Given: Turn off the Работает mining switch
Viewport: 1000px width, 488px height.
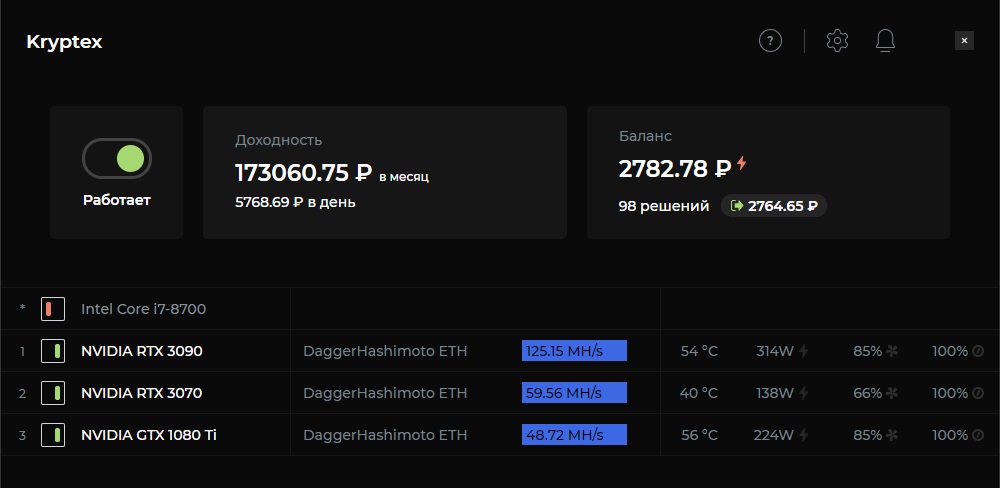Looking at the screenshot, I should tap(117, 158).
